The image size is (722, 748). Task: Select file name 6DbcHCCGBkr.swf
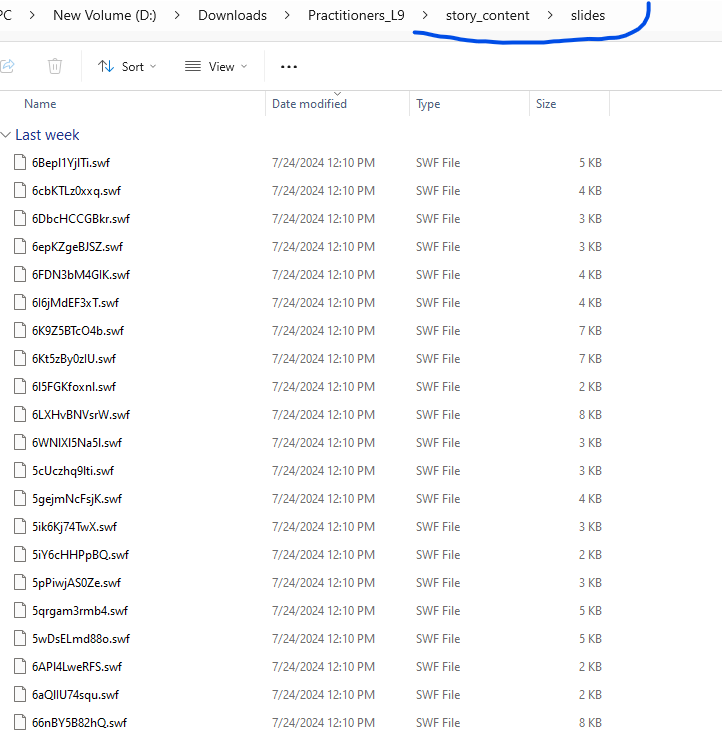(81, 218)
